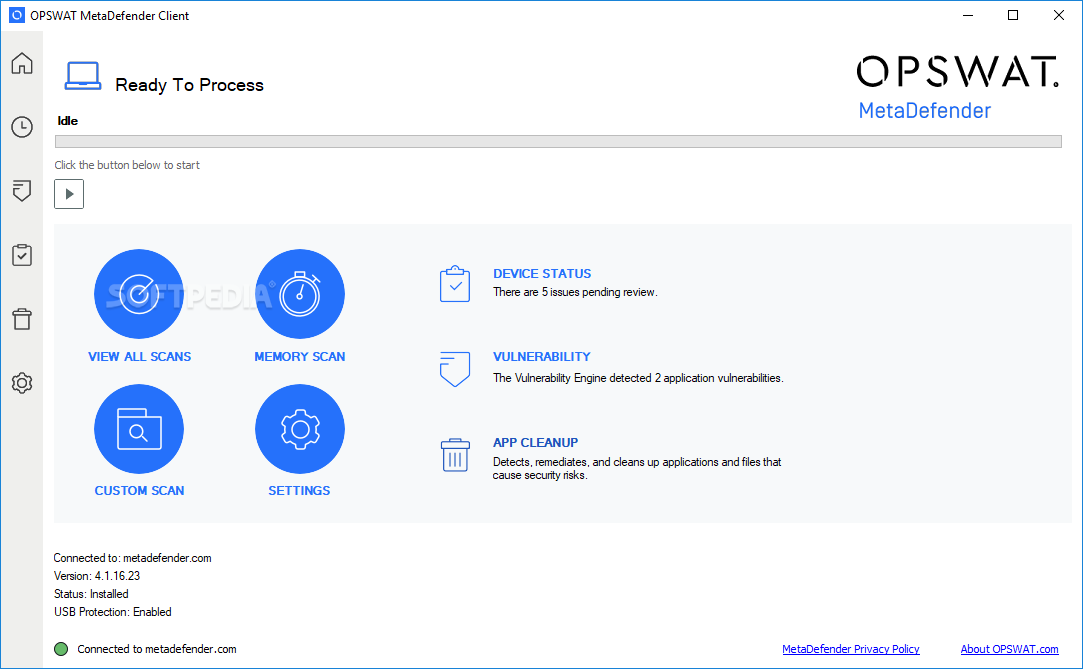Click 'There are 5 issues pending review' text

(x=575, y=292)
